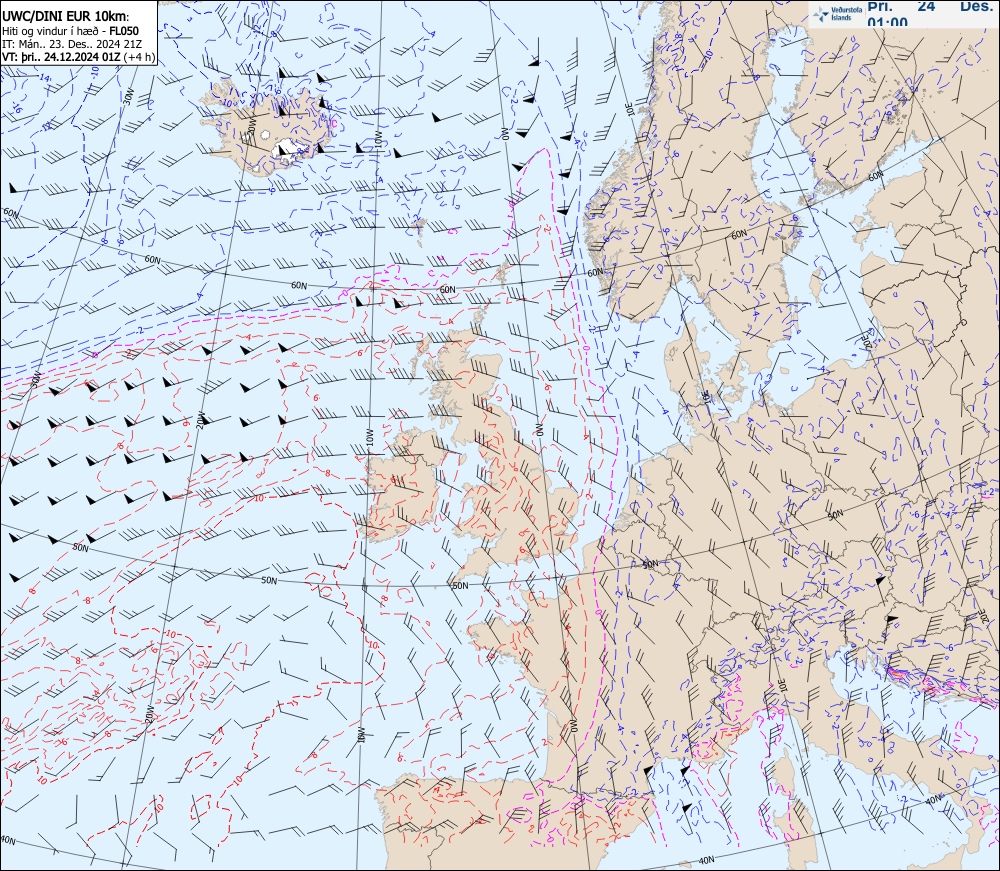Image resolution: width=1000 pixels, height=871 pixels.
Task: Click the '01:00' time under the date header
Action: click(x=887, y=22)
